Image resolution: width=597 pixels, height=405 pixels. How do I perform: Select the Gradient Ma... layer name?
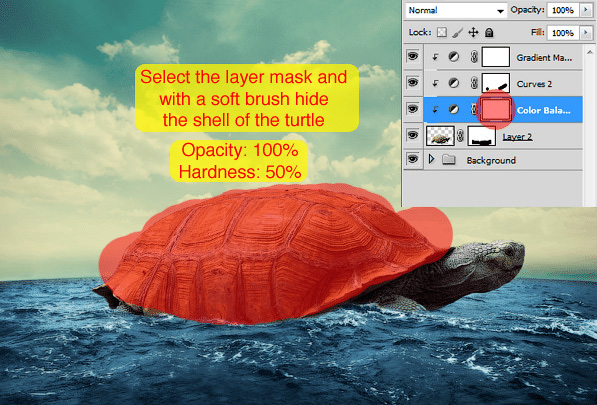point(544,58)
